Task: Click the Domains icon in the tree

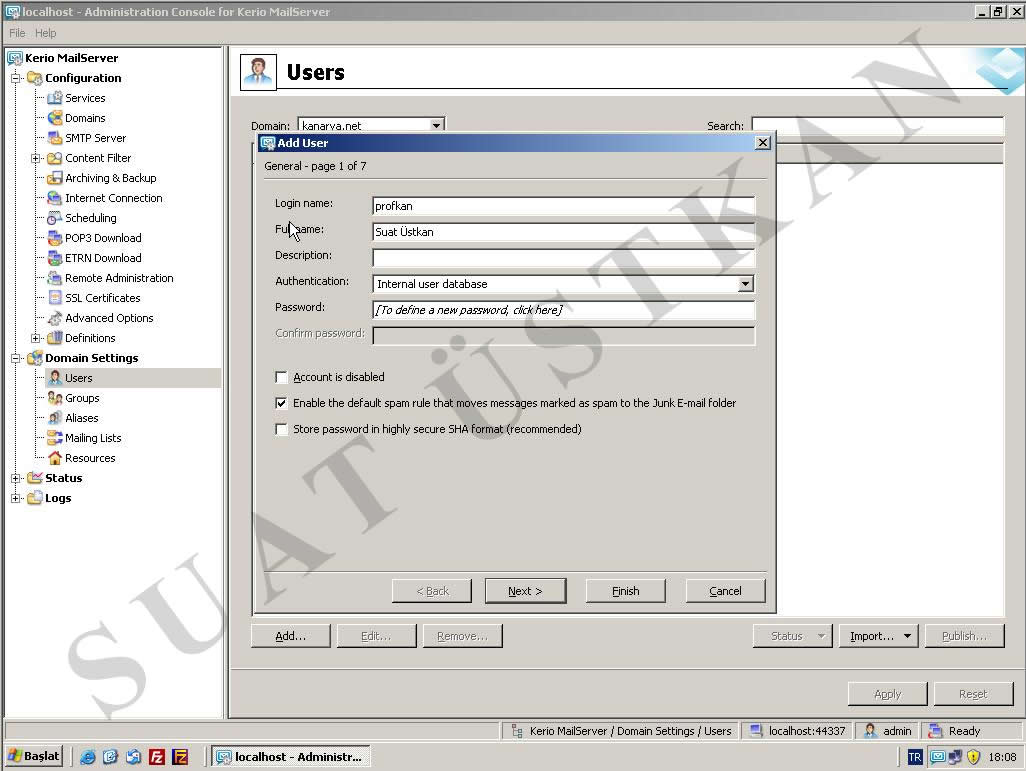Action: [x=55, y=118]
